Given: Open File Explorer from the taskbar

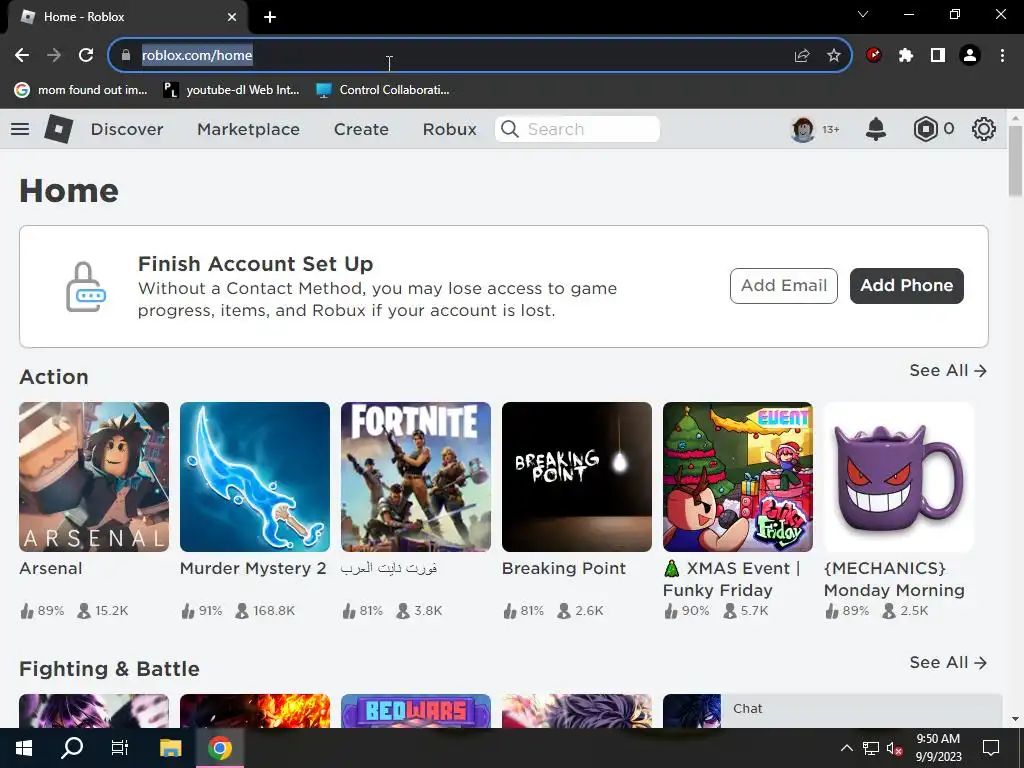Looking at the screenshot, I should pos(170,748).
